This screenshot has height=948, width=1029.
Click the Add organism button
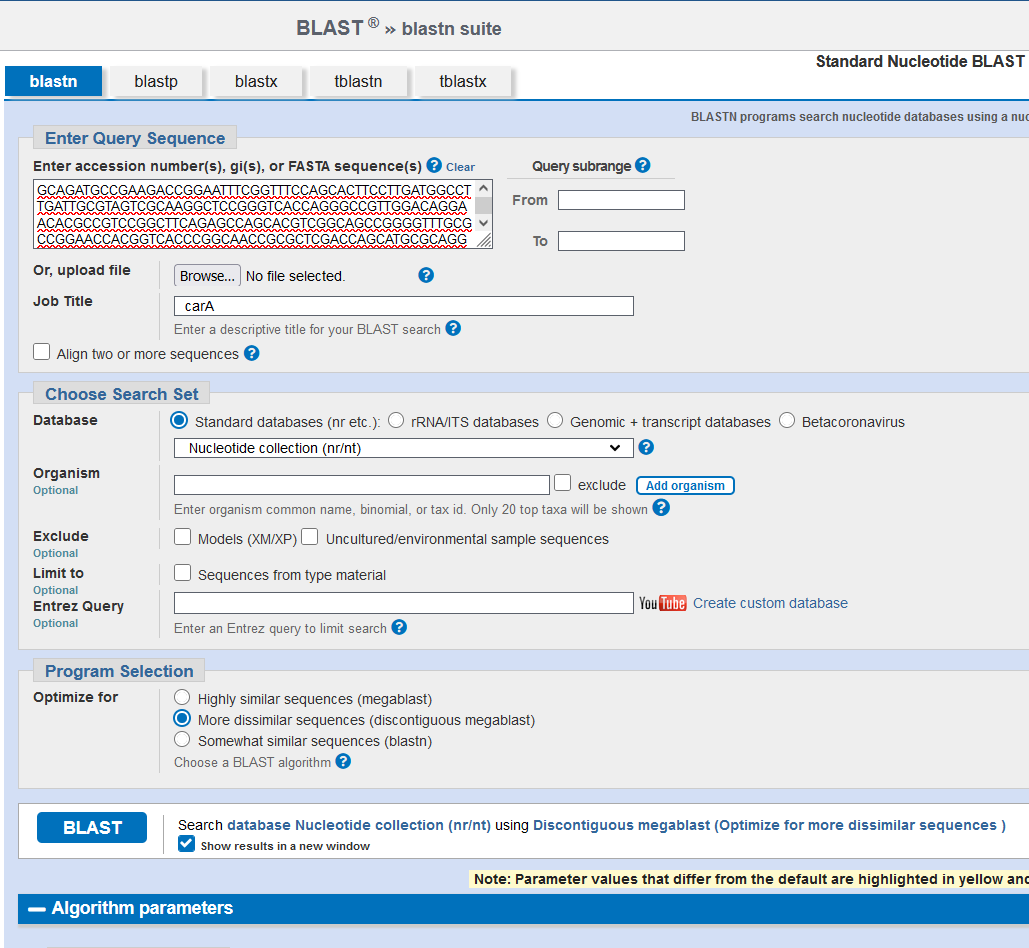(x=685, y=486)
